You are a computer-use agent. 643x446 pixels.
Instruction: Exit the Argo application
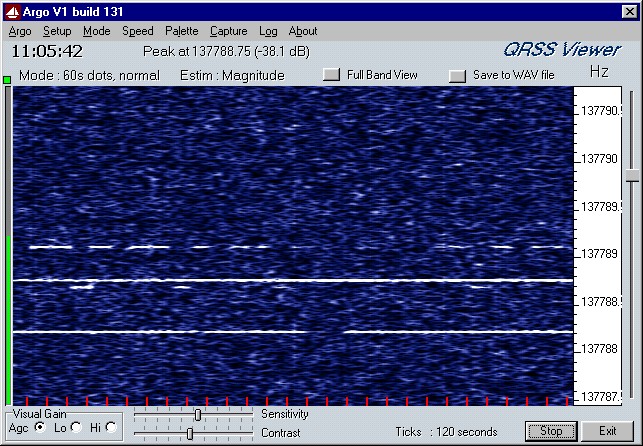(x=608, y=431)
